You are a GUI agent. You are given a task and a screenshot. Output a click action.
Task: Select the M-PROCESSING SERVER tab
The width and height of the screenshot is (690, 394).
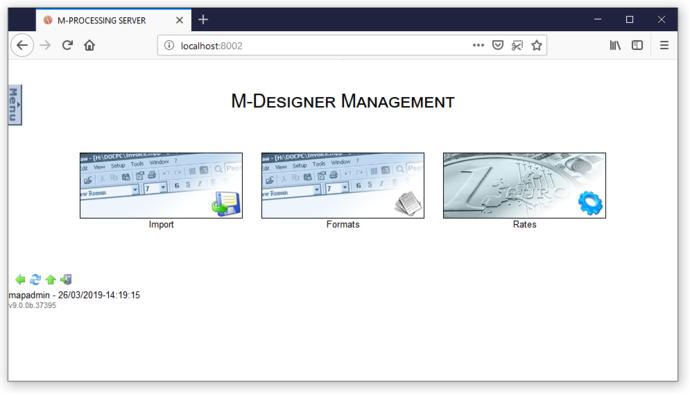coord(114,20)
